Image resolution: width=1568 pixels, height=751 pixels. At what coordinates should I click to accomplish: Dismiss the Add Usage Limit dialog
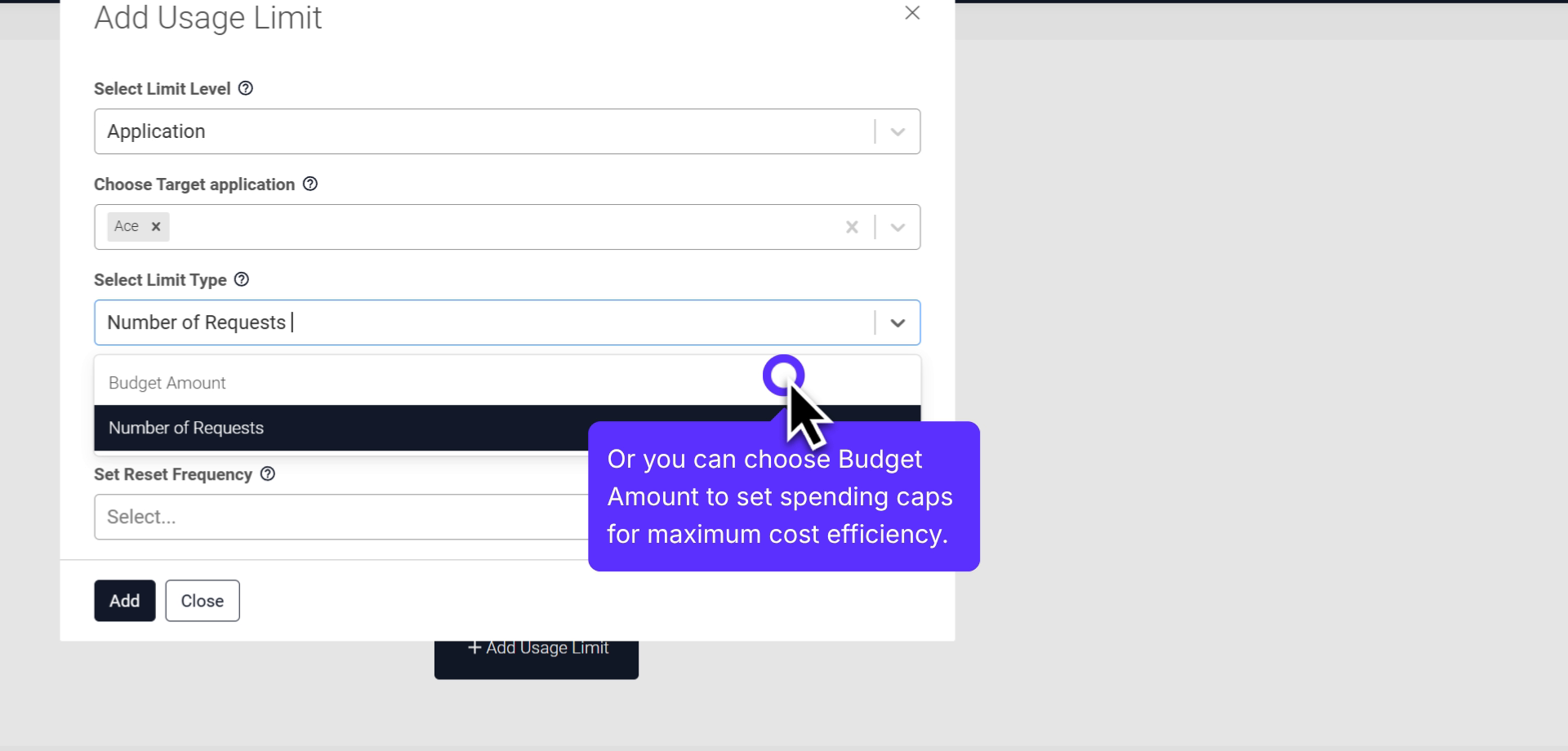912,13
